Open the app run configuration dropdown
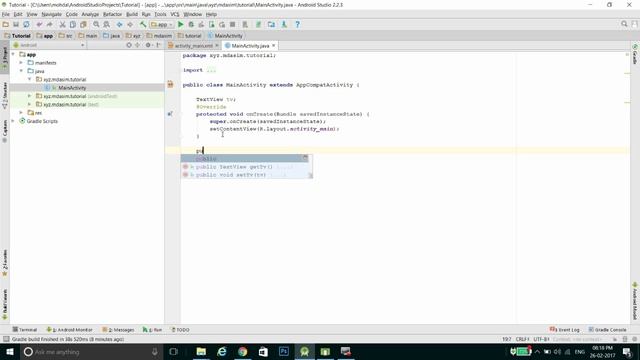Viewport: 640px width, 360px height. click(162, 24)
